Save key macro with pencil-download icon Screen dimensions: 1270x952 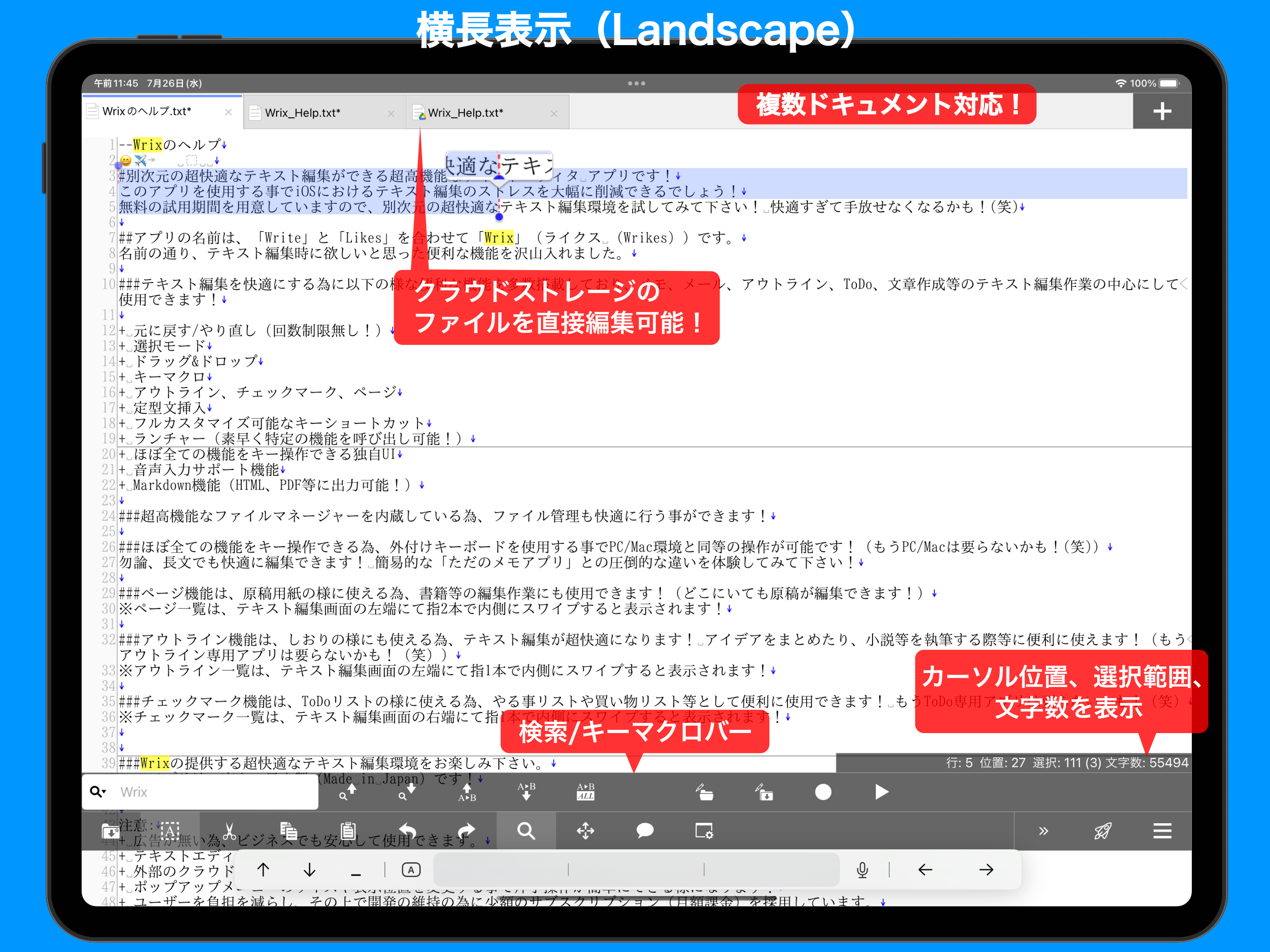[764, 792]
